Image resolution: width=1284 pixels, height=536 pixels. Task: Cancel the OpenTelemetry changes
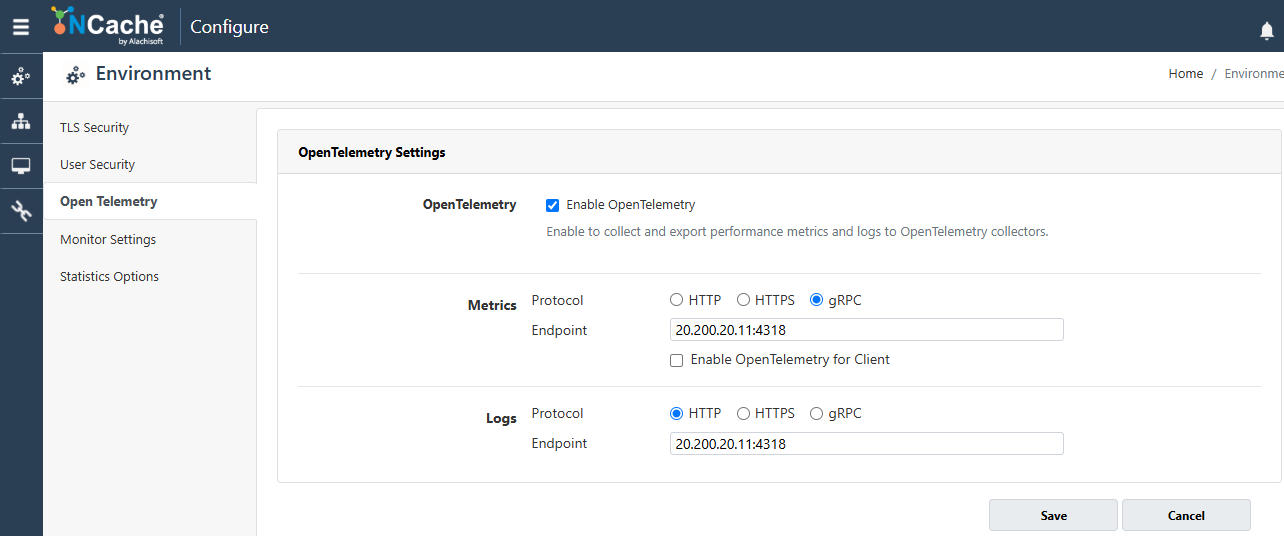pyautogui.click(x=1186, y=515)
